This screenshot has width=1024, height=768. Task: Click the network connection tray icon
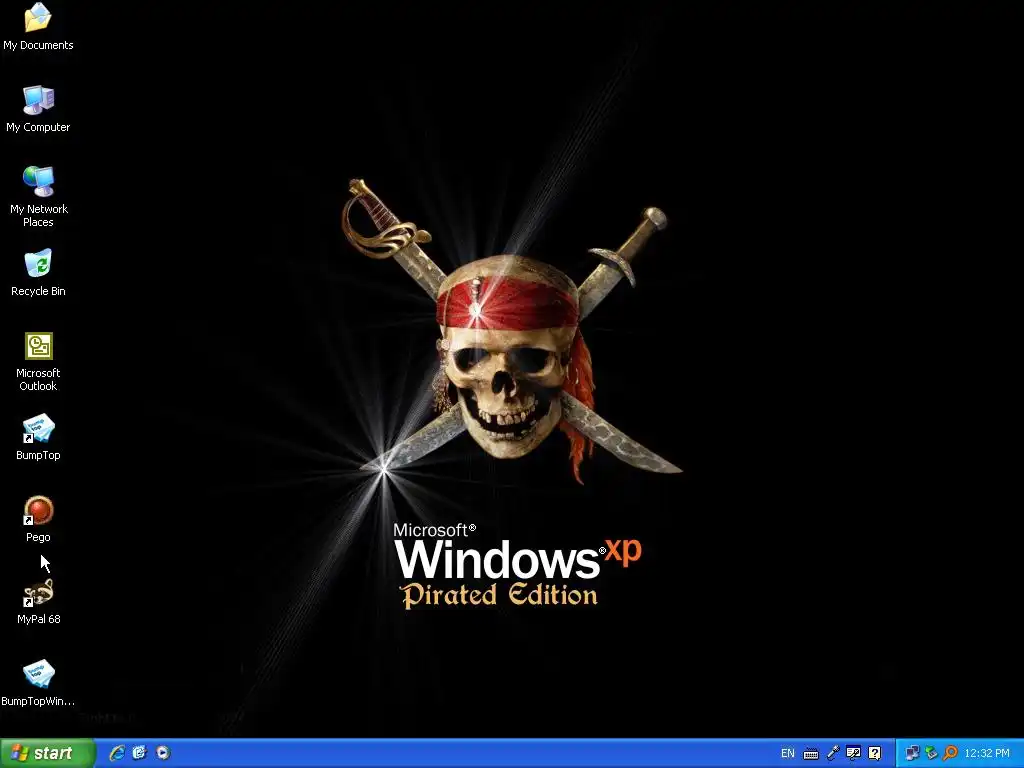click(912, 754)
